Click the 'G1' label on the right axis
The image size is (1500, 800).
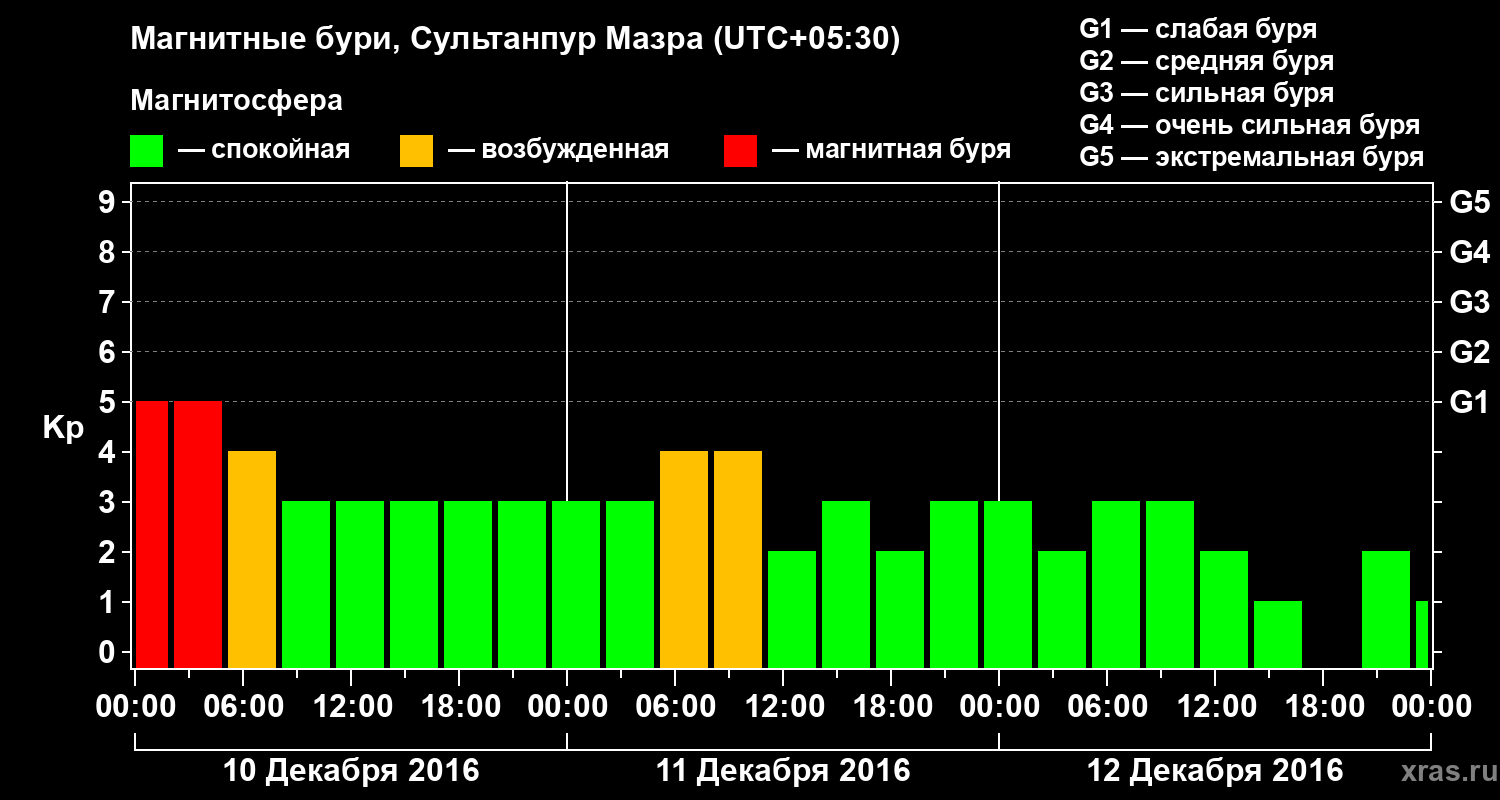coord(1469,402)
